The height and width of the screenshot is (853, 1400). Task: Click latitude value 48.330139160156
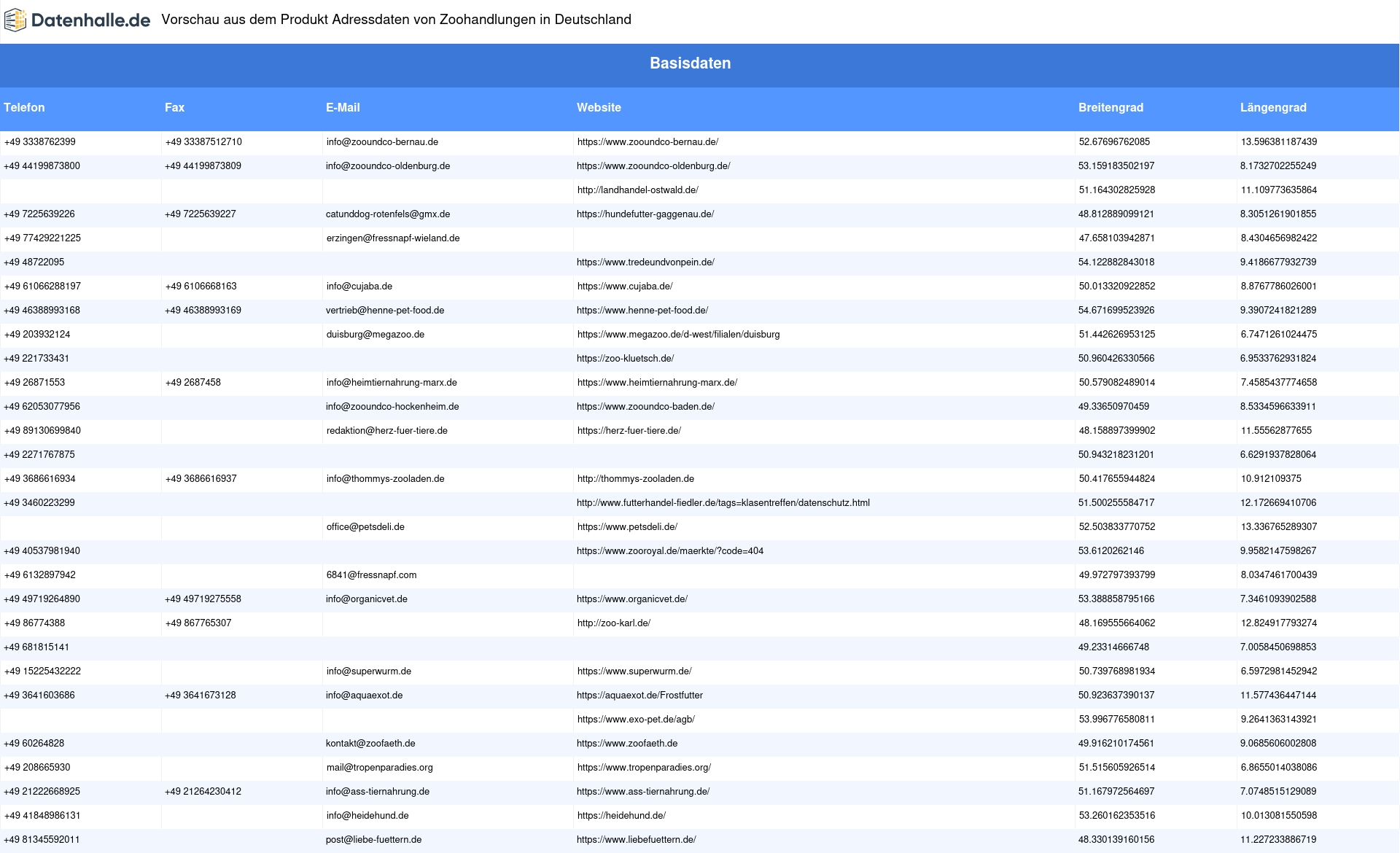click(x=1116, y=840)
